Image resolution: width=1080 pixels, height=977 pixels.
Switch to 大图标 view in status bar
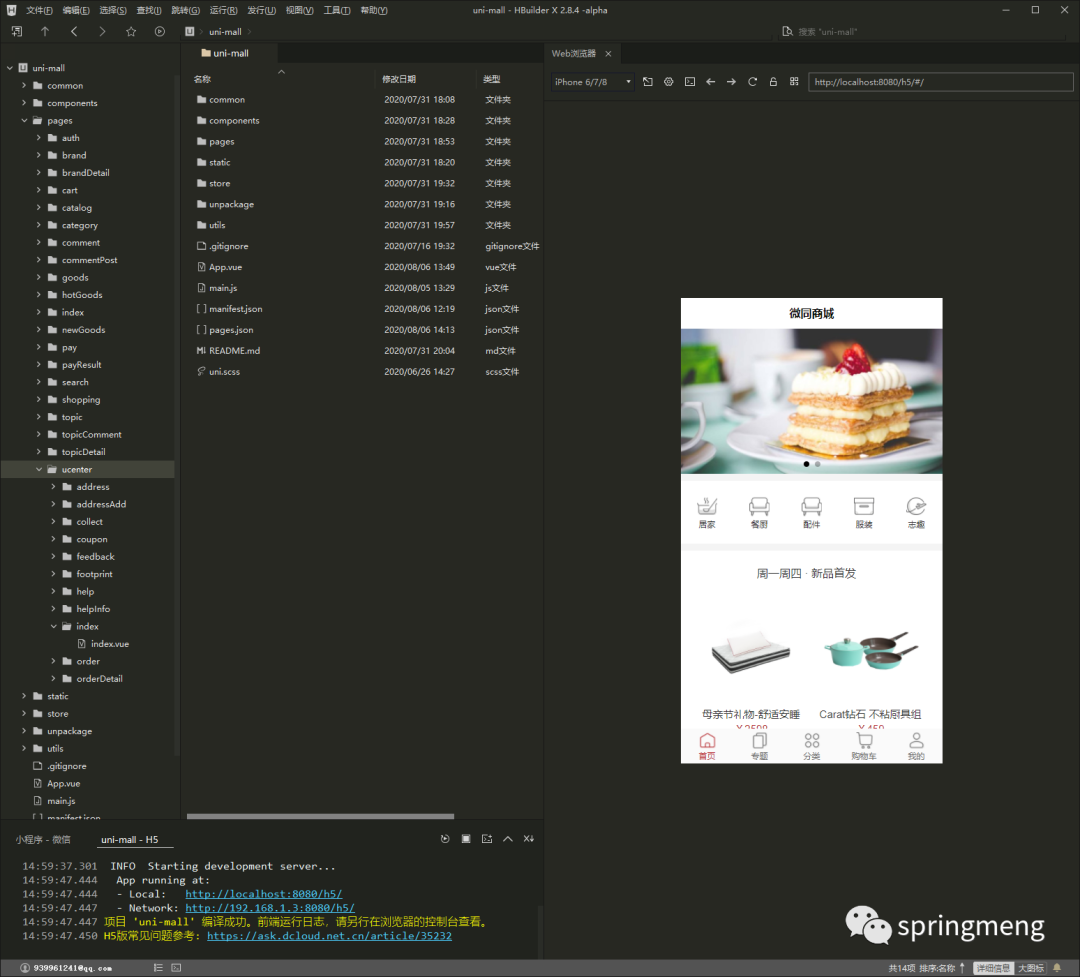click(1030, 968)
